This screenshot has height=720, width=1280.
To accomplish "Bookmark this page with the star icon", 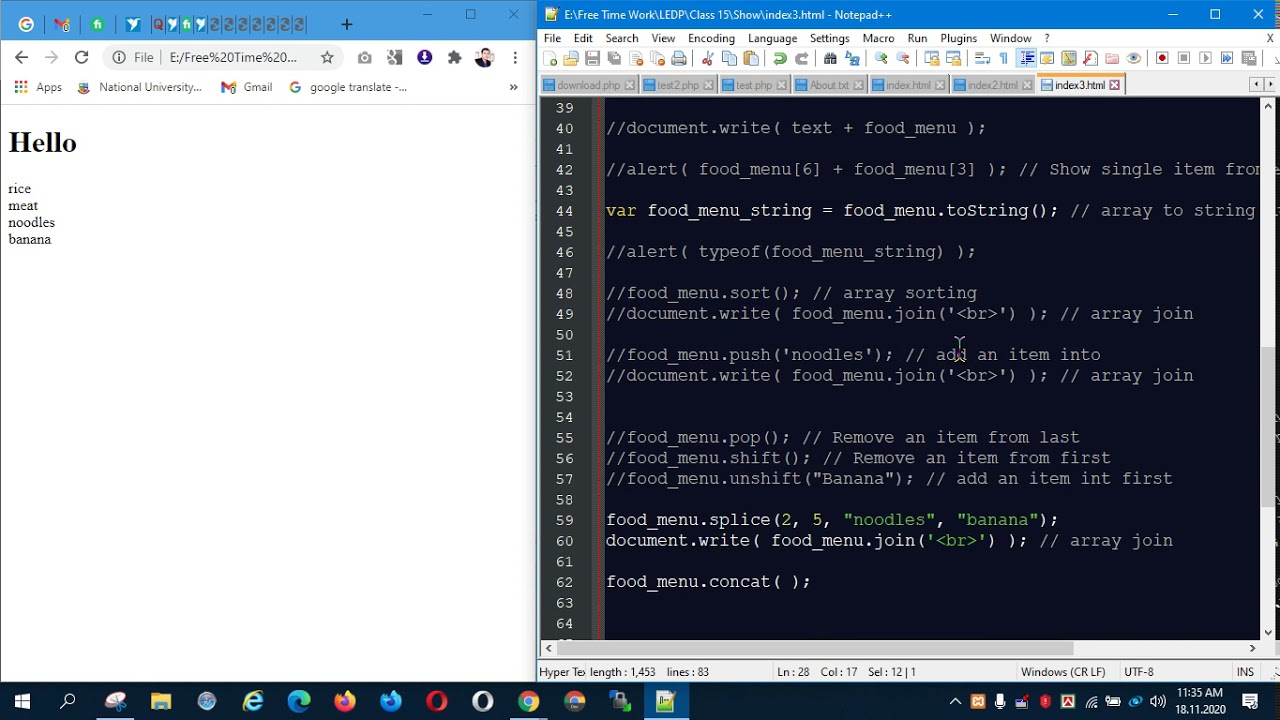I will 327,58.
